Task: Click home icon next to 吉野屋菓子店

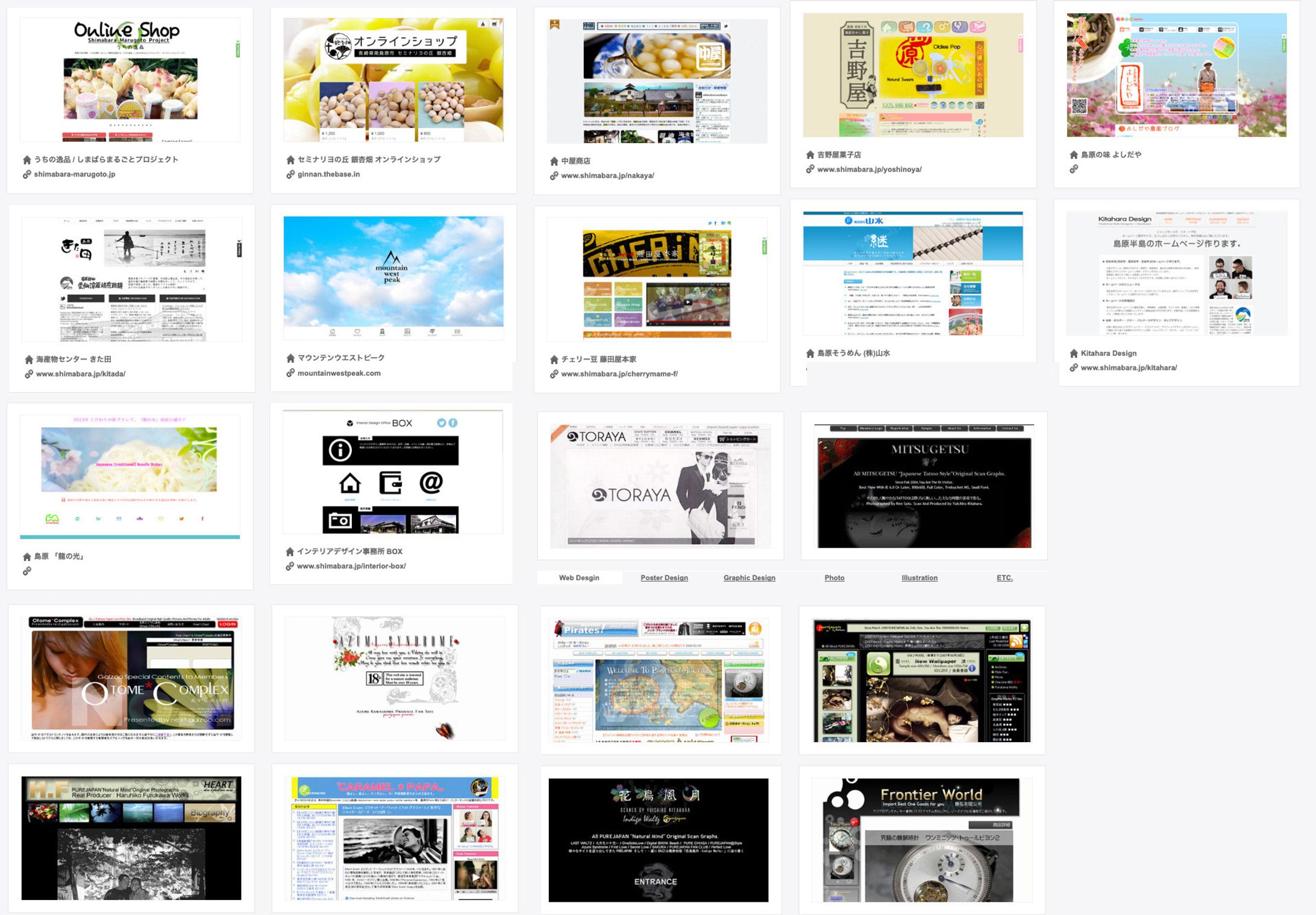Action: coord(810,155)
